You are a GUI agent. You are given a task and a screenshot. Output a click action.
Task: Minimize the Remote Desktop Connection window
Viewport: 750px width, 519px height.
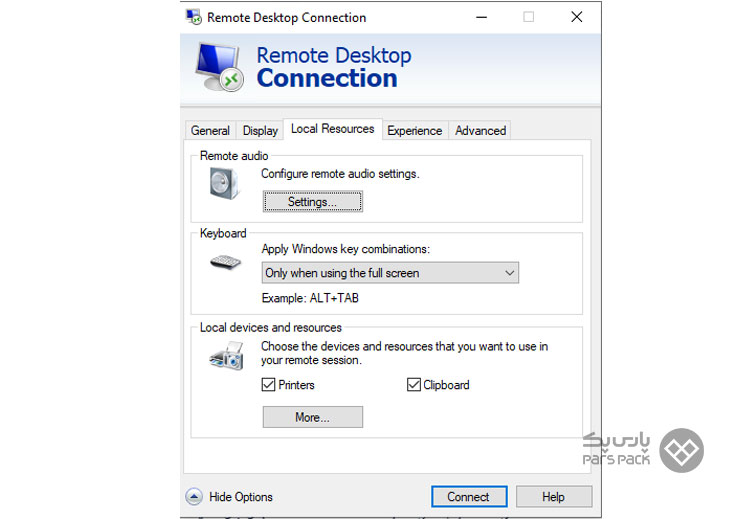[x=481, y=17]
